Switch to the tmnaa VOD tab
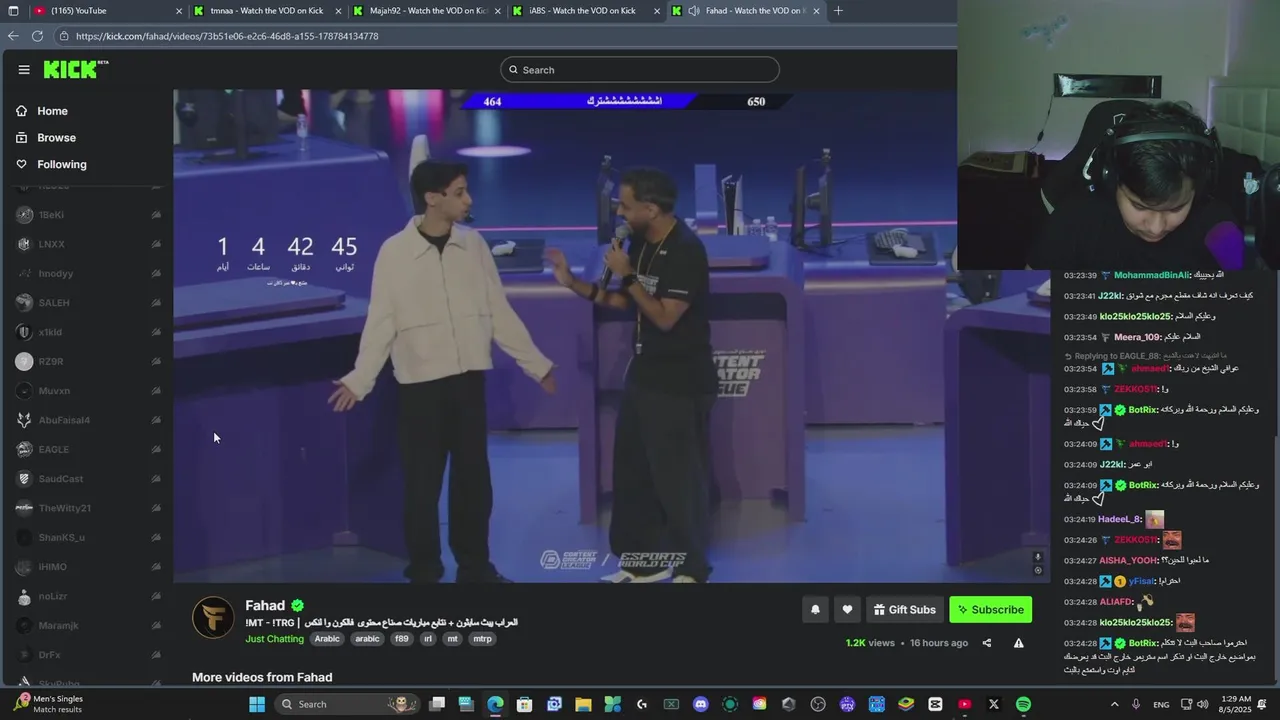The image size is (1280, 720). [267, 11]
